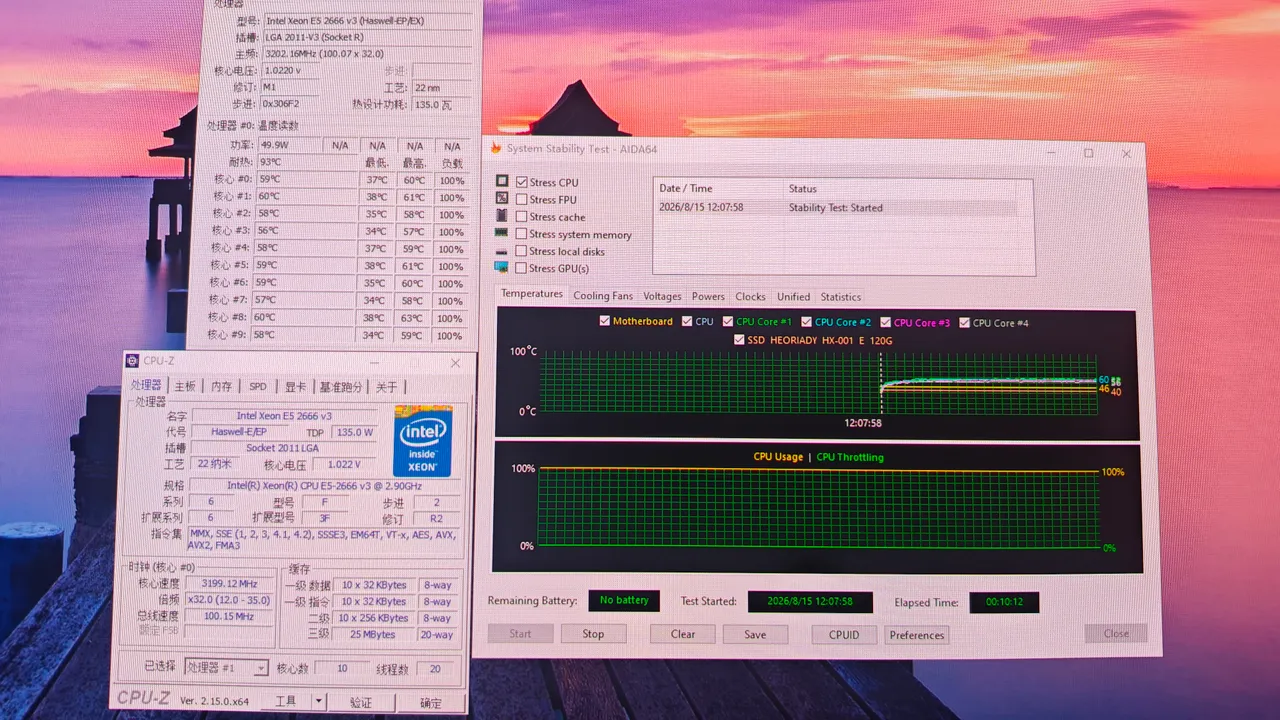Click the Stress cache chip icon
The height and width of the screenshot is (720, 1280).
pos(502,216)
